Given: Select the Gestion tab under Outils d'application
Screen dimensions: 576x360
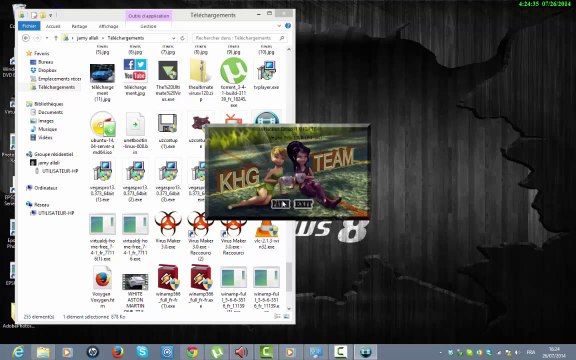Looking at the screenshot, I should point(148,26).
